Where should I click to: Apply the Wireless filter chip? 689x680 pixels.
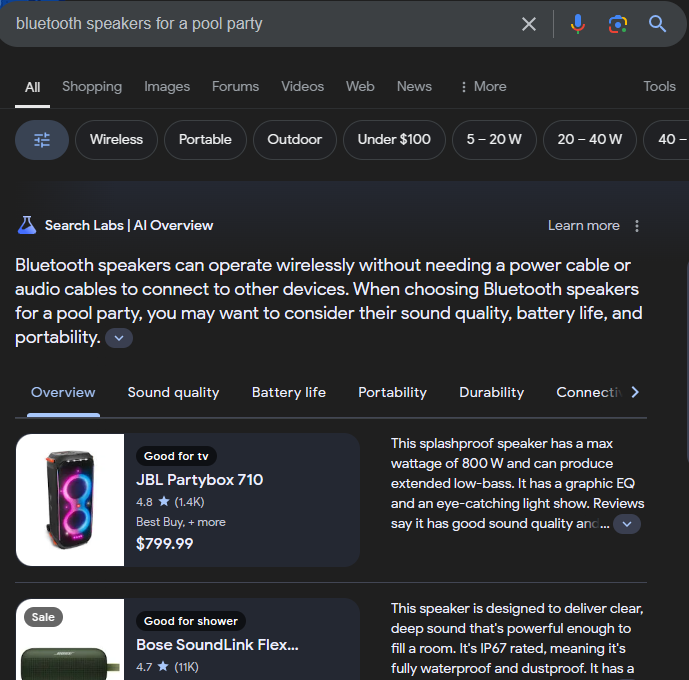click(x=116, y=140)
